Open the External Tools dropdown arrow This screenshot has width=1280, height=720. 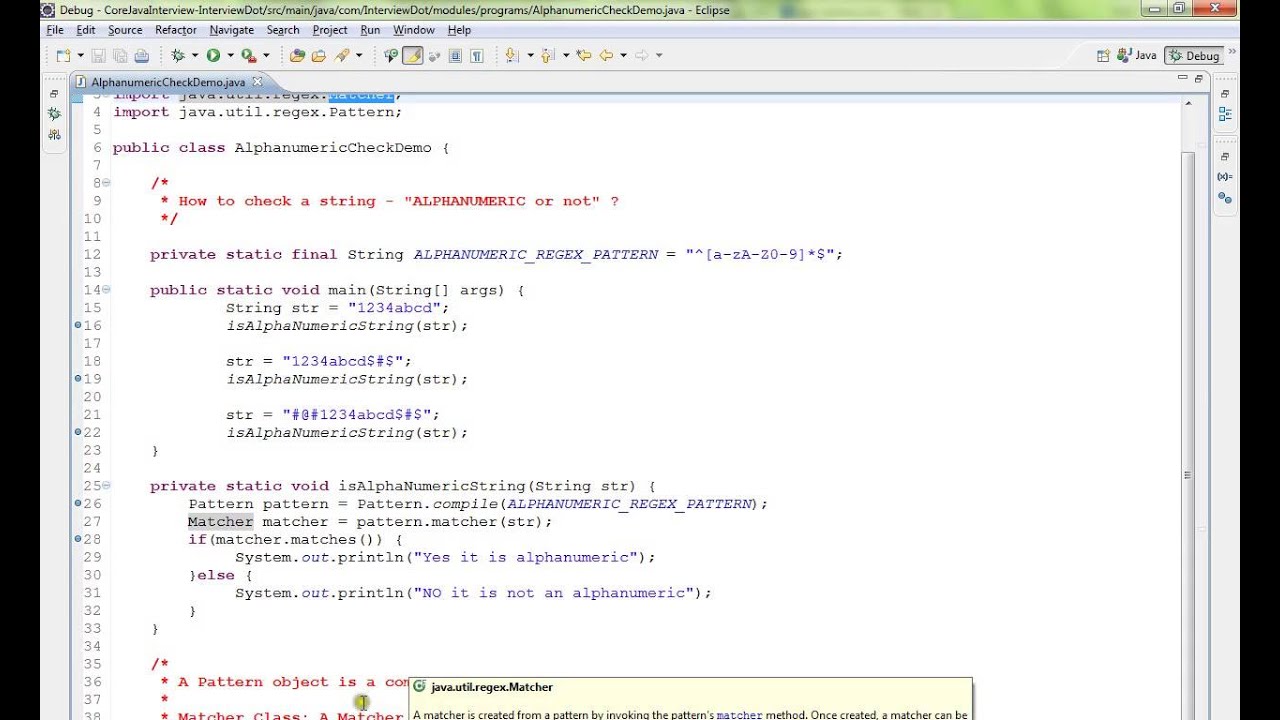click(x=266, y=55)
